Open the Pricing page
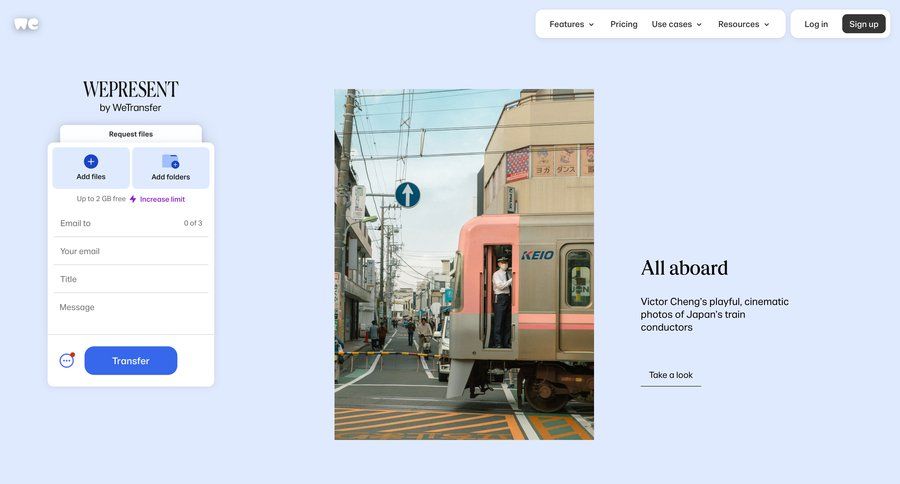 (x=623, y=24)
